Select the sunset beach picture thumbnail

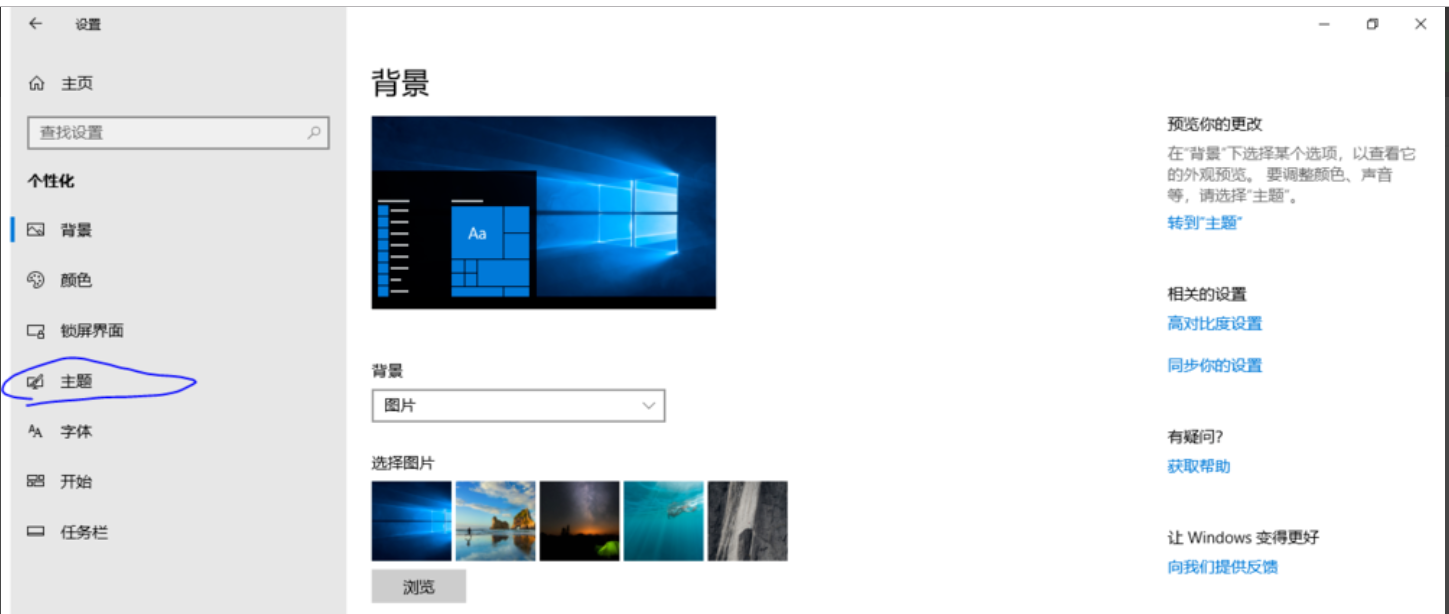[496, 521]
